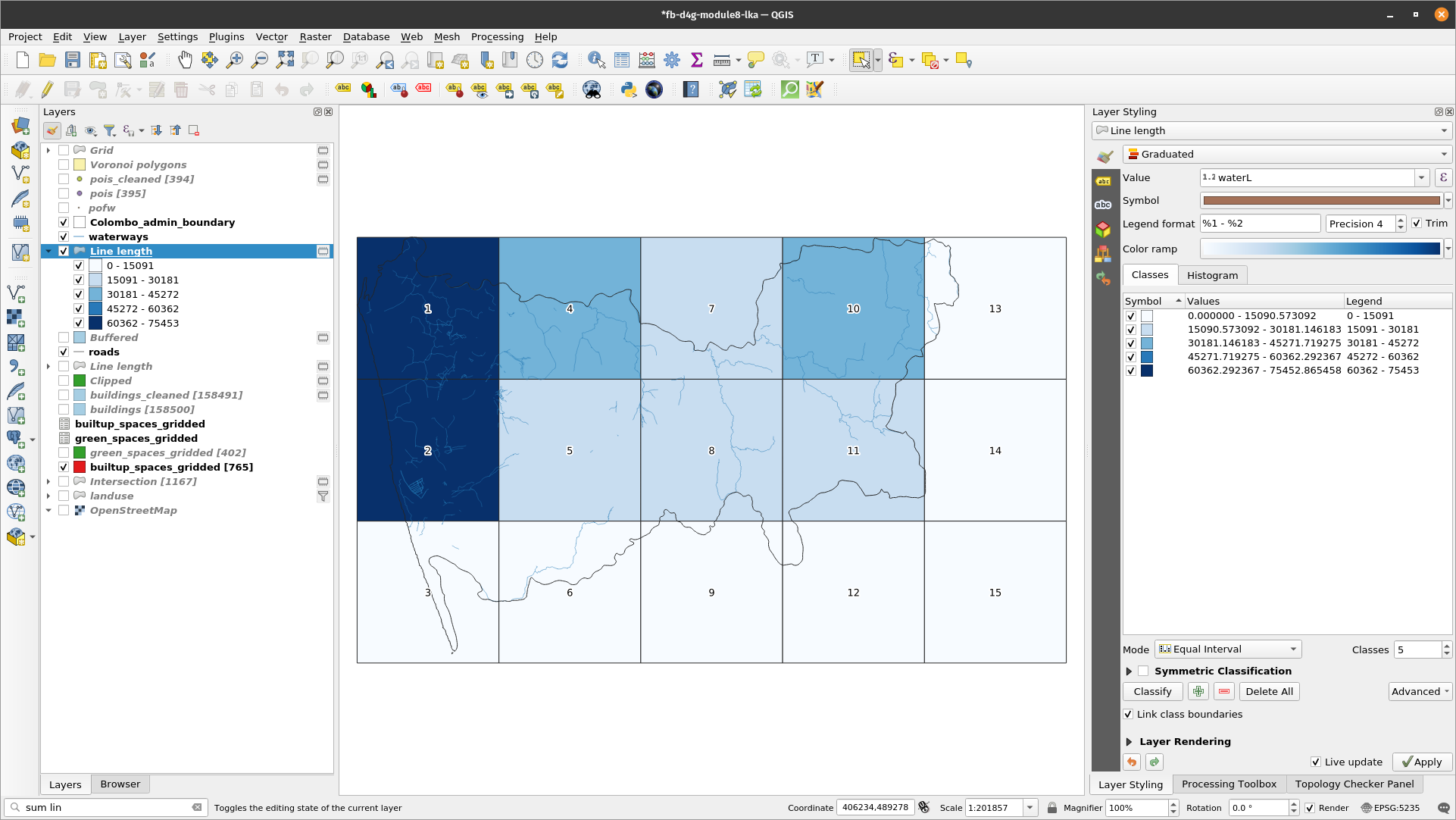
Task: Open layer styling paintbrush in Layers panel
Action: tap(52, 131)
